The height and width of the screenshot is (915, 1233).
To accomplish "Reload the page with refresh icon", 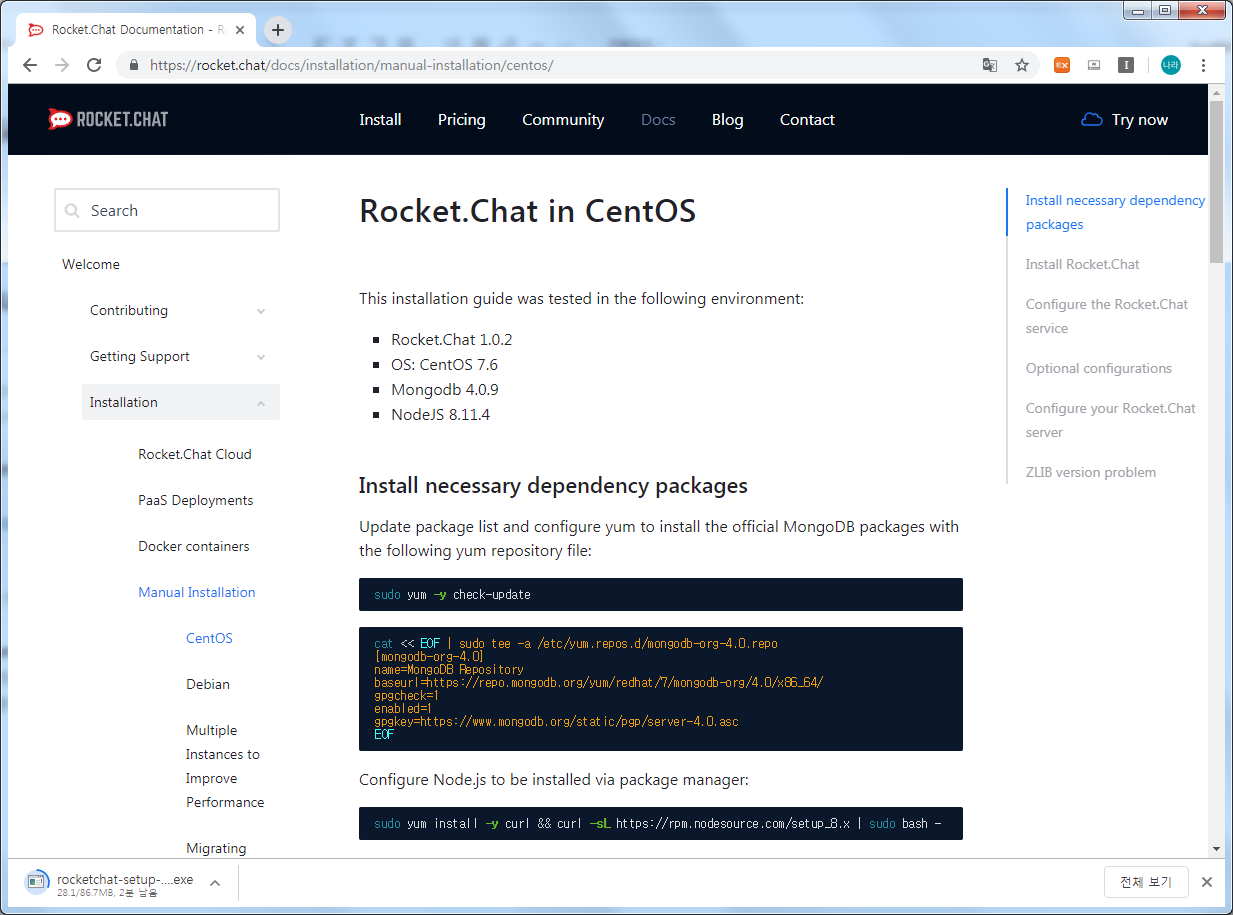I will (94, 65).
